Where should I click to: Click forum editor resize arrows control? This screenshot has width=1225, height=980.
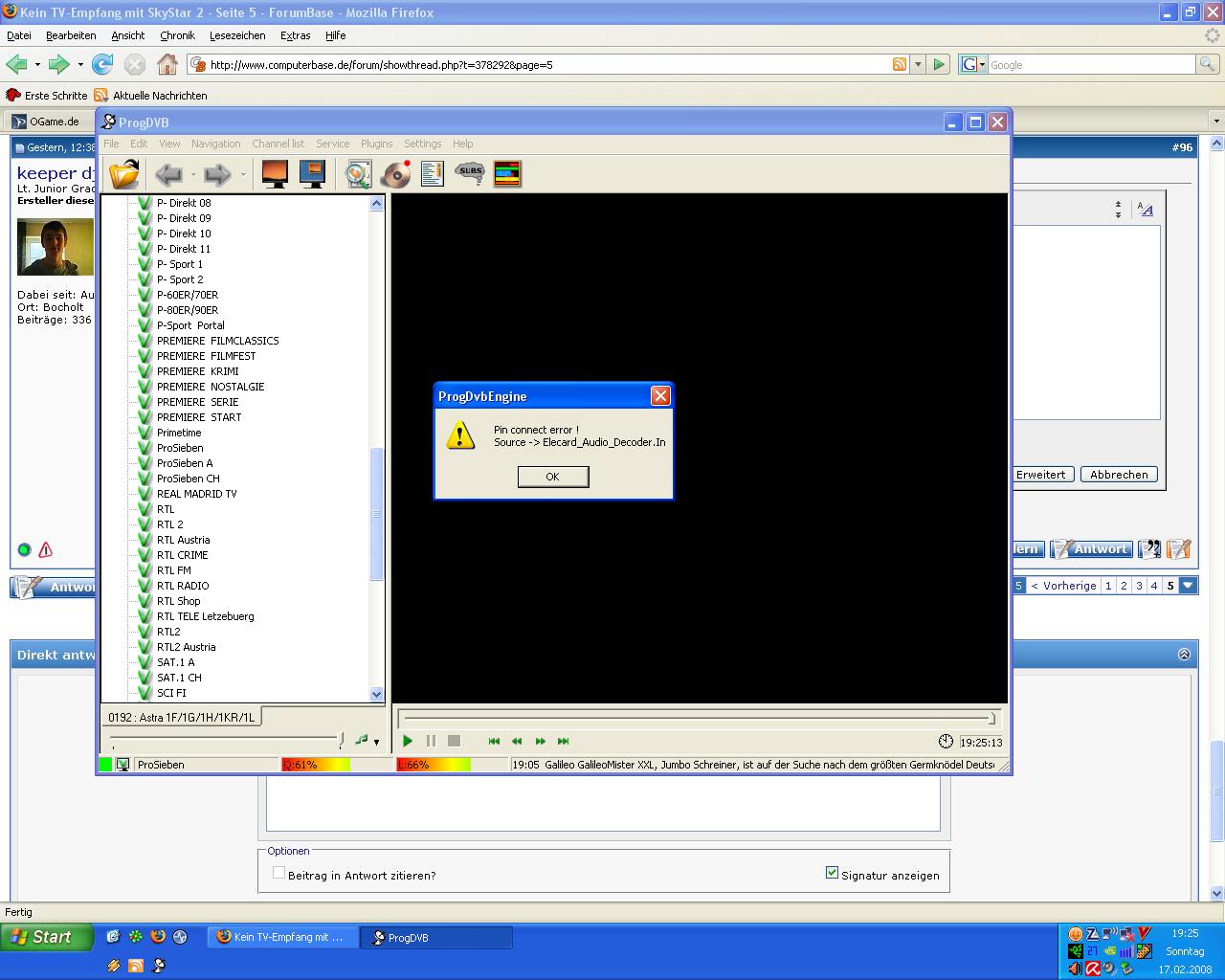point(1118,210)
